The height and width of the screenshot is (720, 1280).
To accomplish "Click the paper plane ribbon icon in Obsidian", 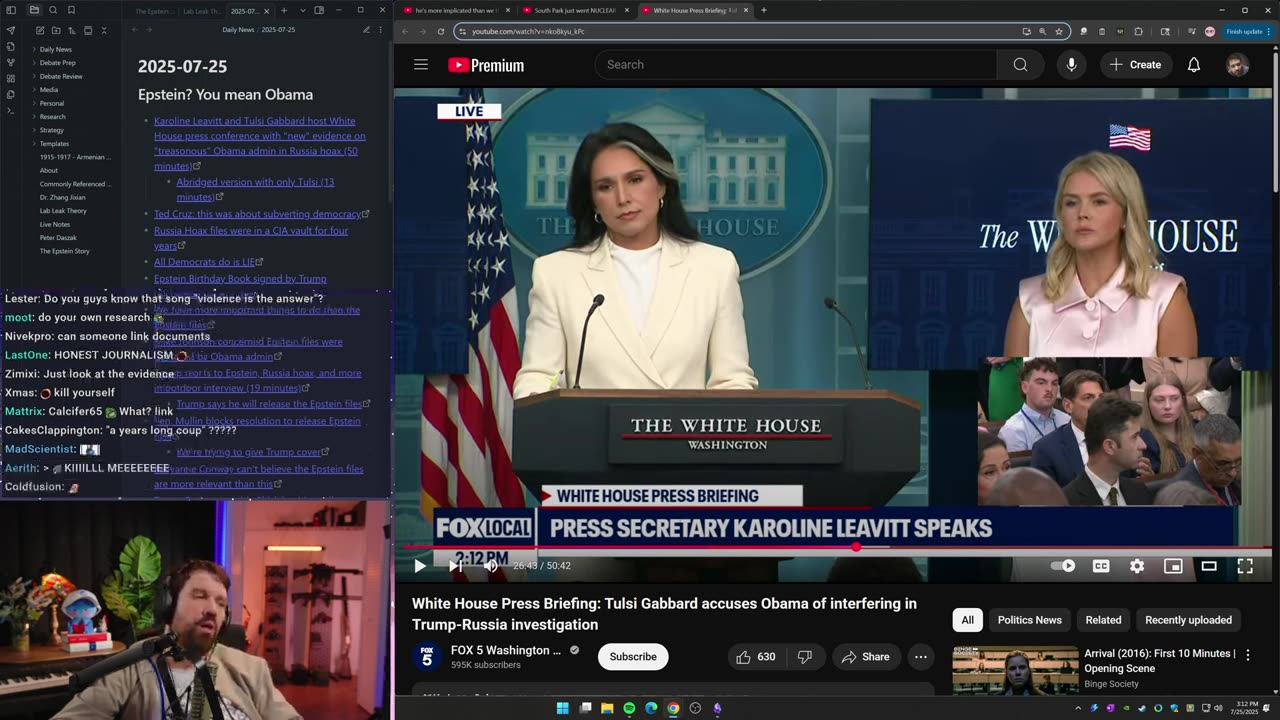I will coord(11,30).
